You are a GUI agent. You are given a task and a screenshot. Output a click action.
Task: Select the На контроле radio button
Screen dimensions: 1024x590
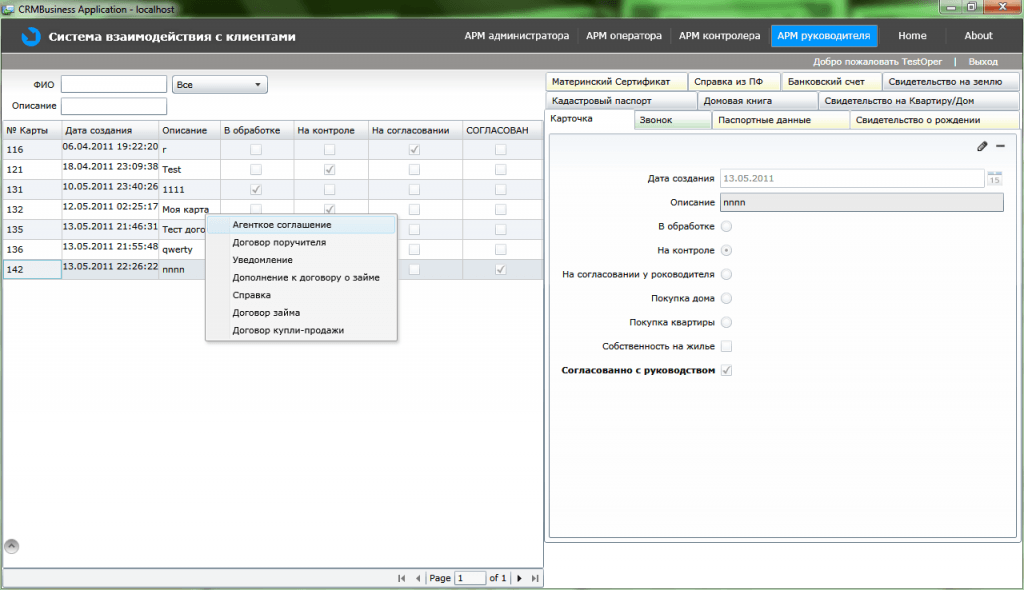click(726, 250)
